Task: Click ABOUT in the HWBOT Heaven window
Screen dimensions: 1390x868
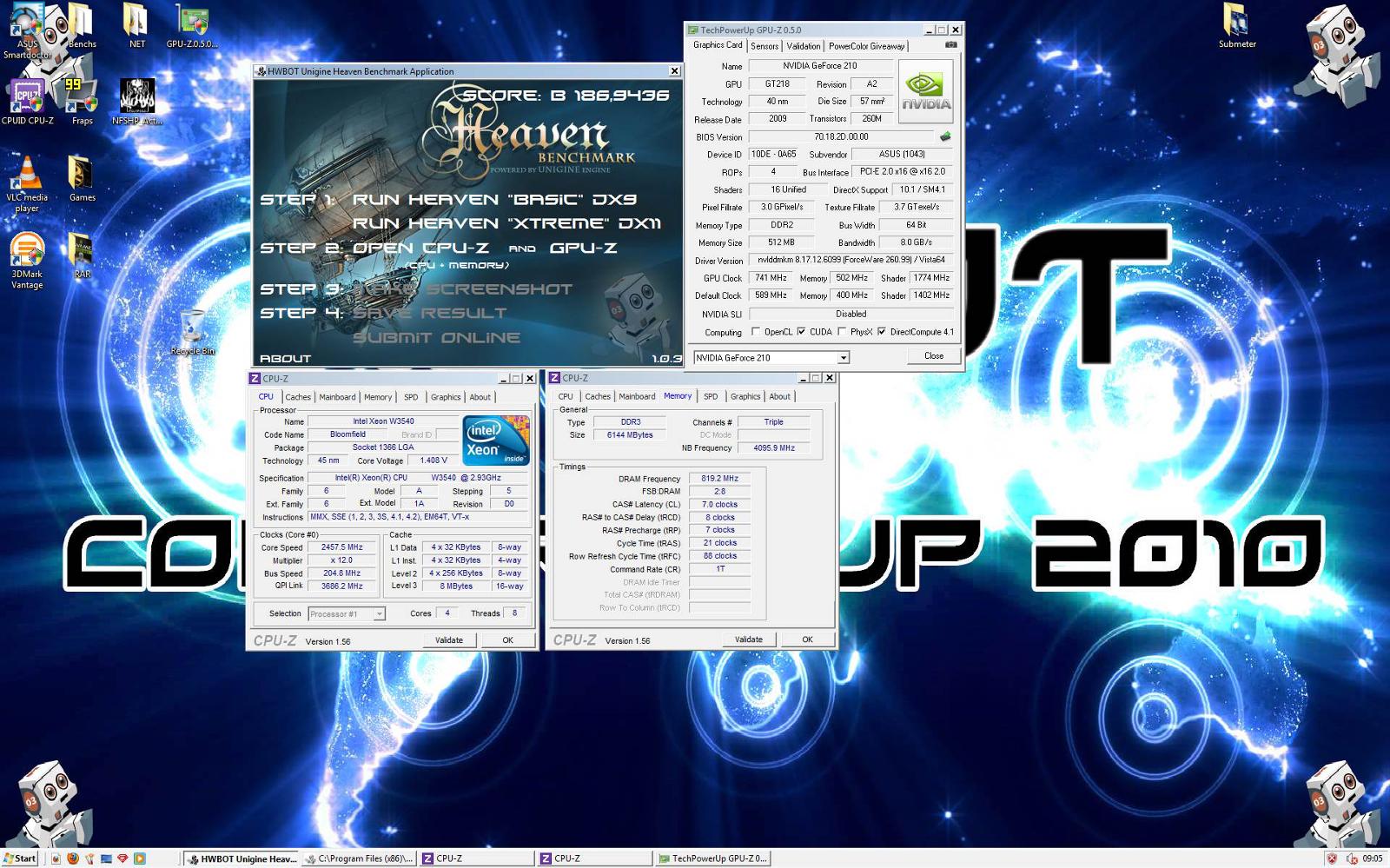Action: coord(285,358)
